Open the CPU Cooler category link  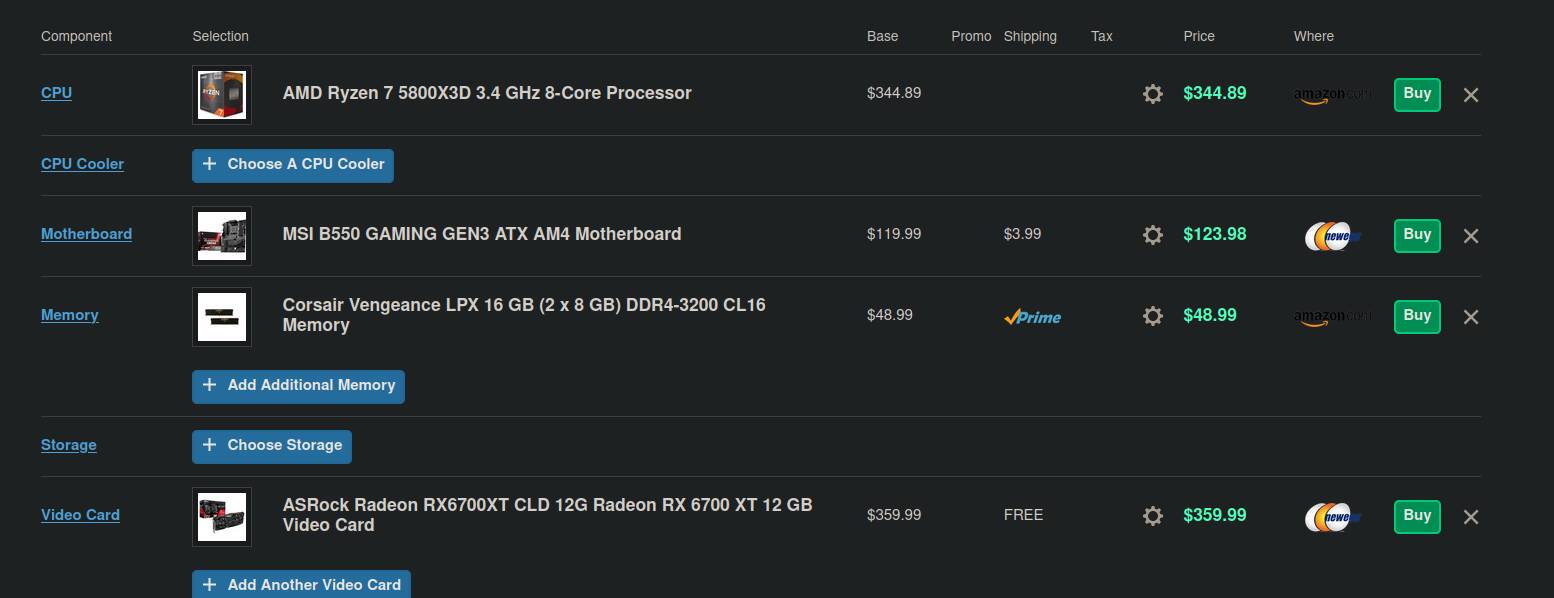[x=82, y=164]
